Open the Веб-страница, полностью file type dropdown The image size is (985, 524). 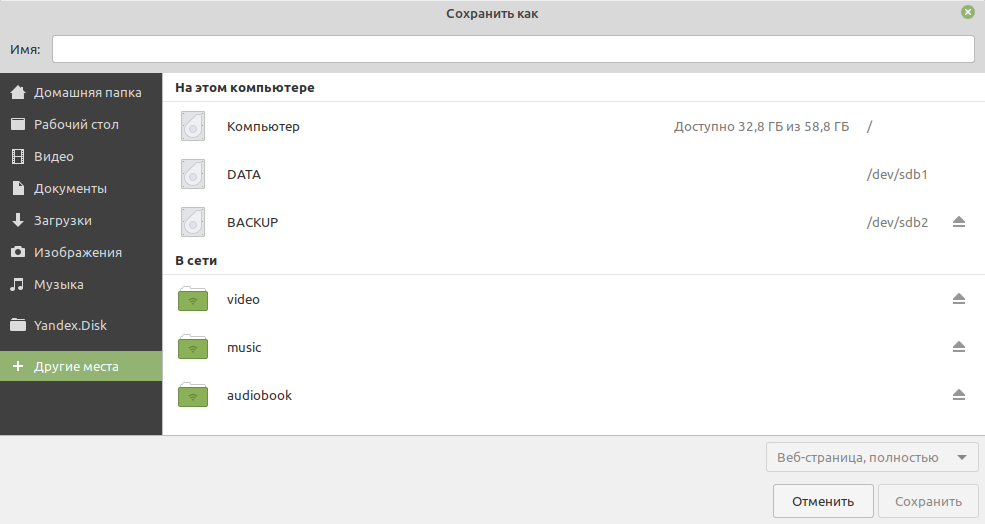click(872, 457)
